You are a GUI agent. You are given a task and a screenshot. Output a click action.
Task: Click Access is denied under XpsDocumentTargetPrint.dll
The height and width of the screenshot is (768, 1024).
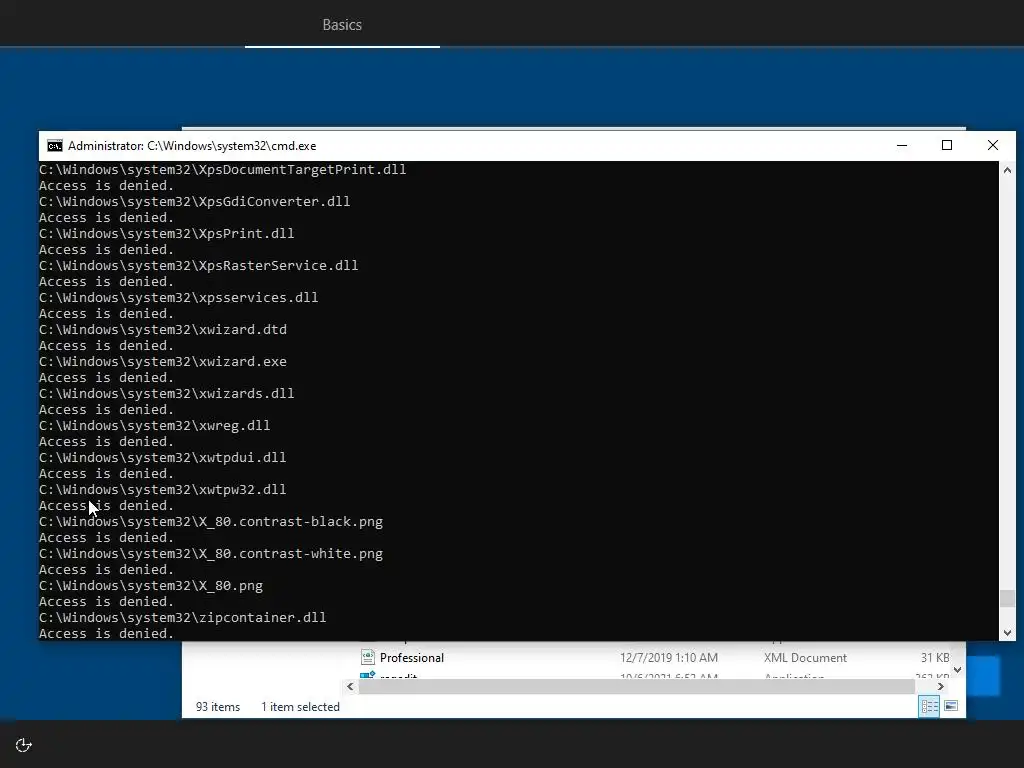coord(106,186)
